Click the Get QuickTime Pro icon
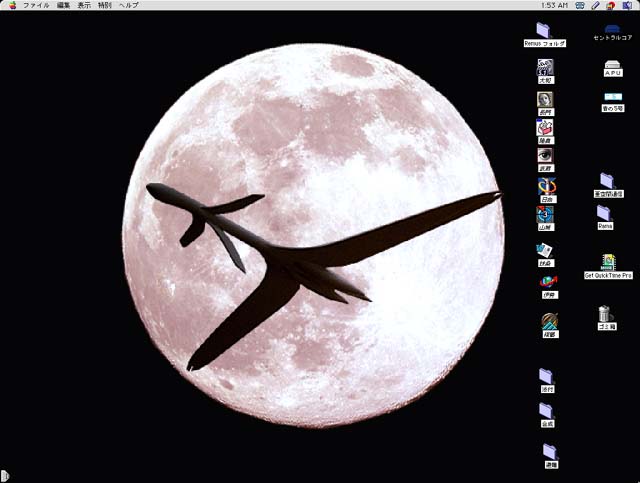 tap(608, 261)
